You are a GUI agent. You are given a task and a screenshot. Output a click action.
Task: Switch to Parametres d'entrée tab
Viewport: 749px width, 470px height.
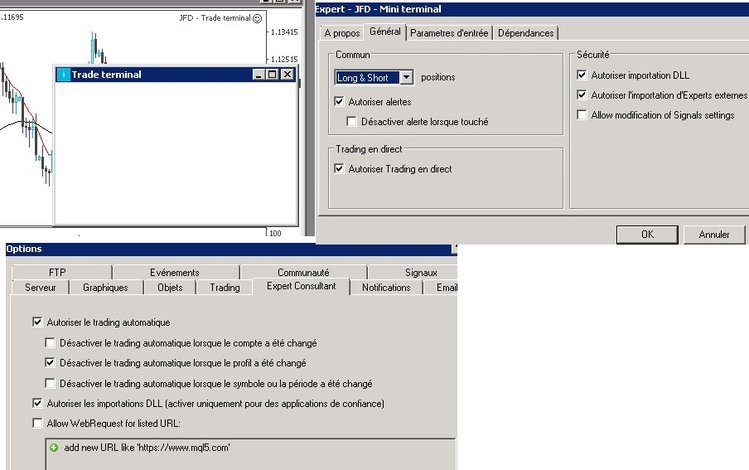point(449,33)
